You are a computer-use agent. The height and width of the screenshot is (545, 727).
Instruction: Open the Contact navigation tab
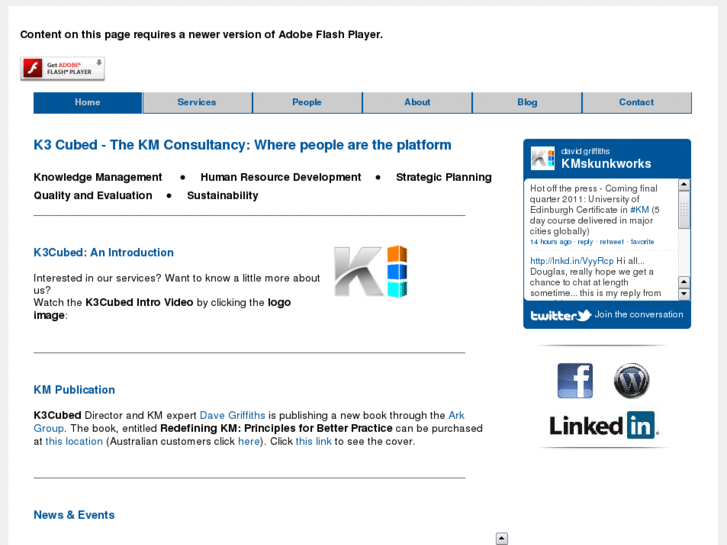pos(637,103)
